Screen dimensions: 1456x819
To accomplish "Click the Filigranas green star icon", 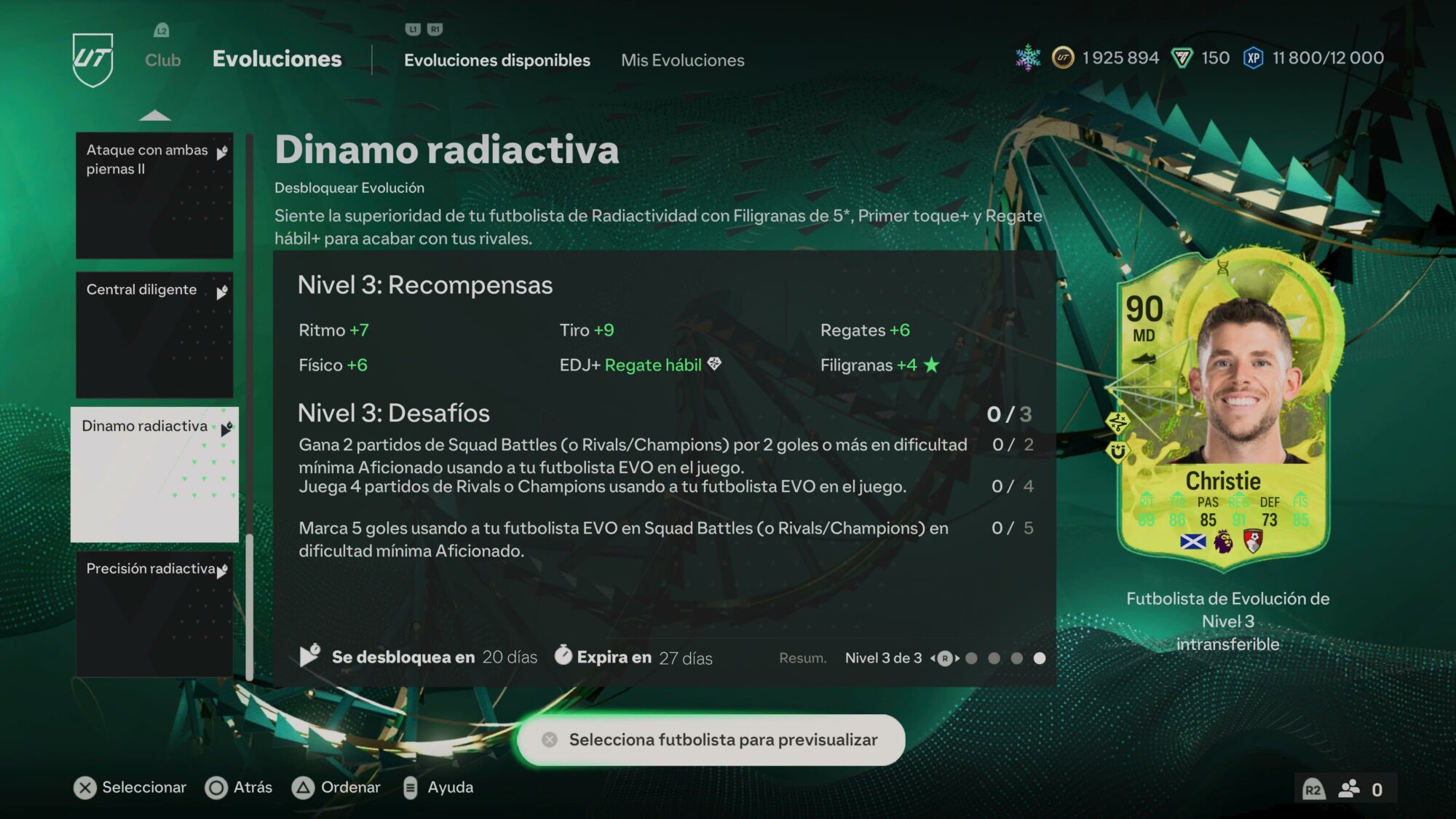I will point(931,365).
